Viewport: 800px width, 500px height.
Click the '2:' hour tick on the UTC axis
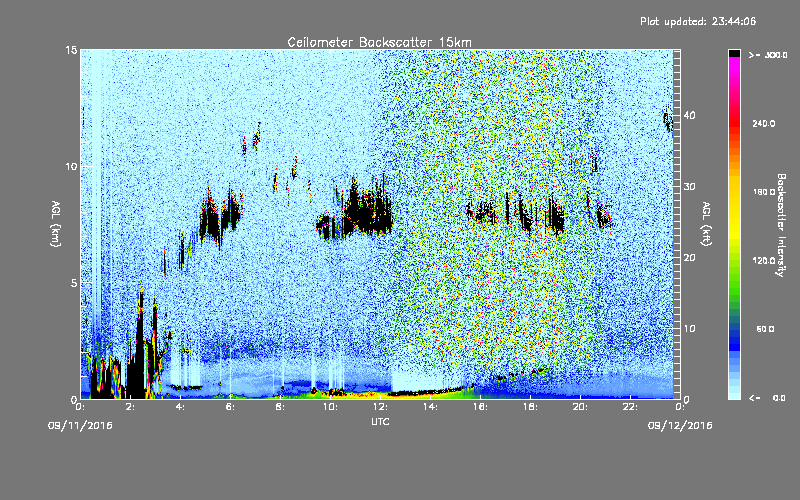click(x=131, y=407)
